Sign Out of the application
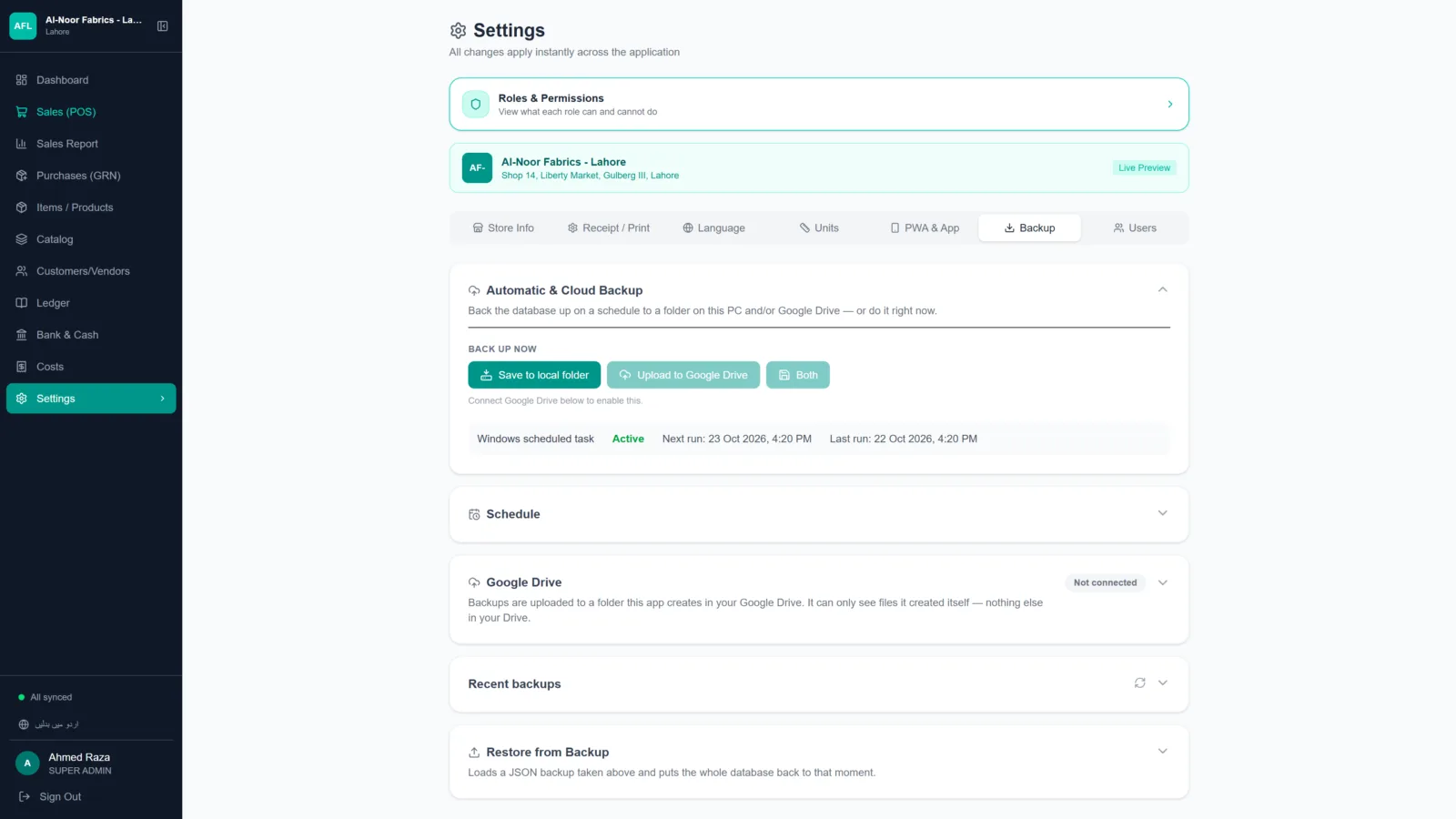Screen dimensions: 1456x819 tap(51, 797)
